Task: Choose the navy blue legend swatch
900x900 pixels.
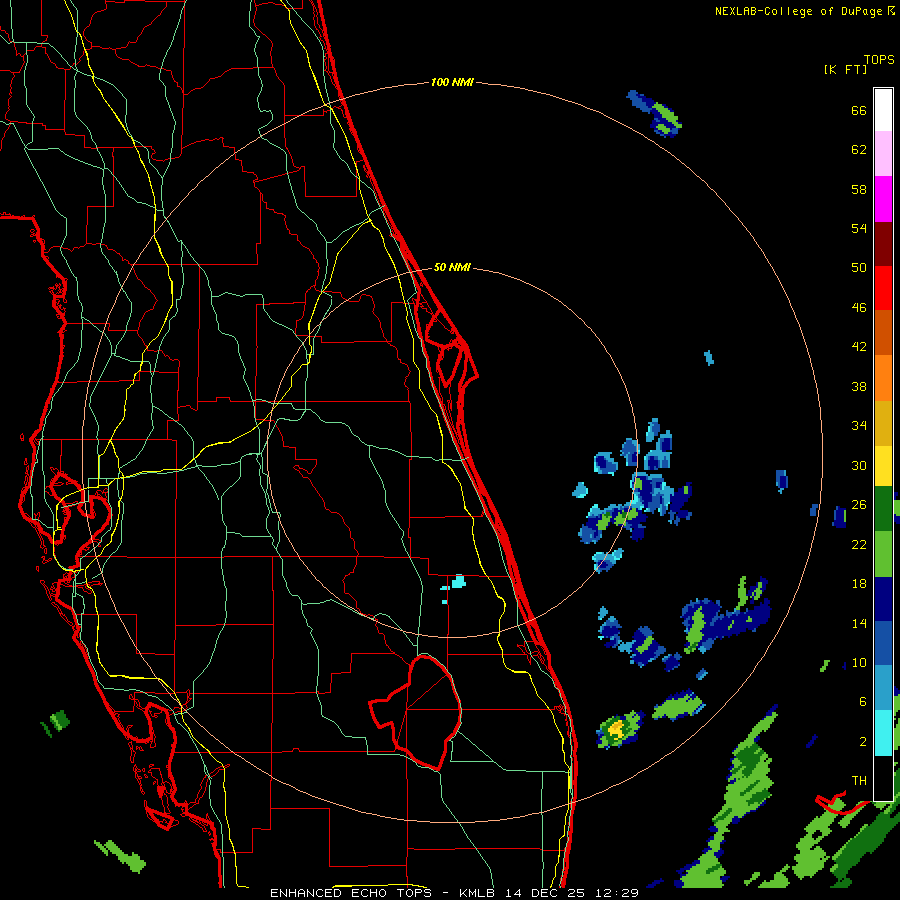Action: point(883,599)
